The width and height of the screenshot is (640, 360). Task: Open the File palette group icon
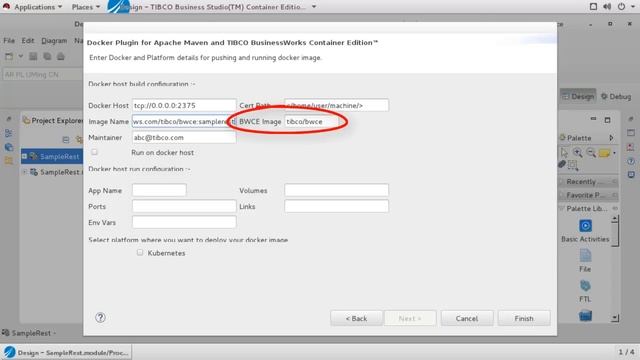[x=585, y=256]
